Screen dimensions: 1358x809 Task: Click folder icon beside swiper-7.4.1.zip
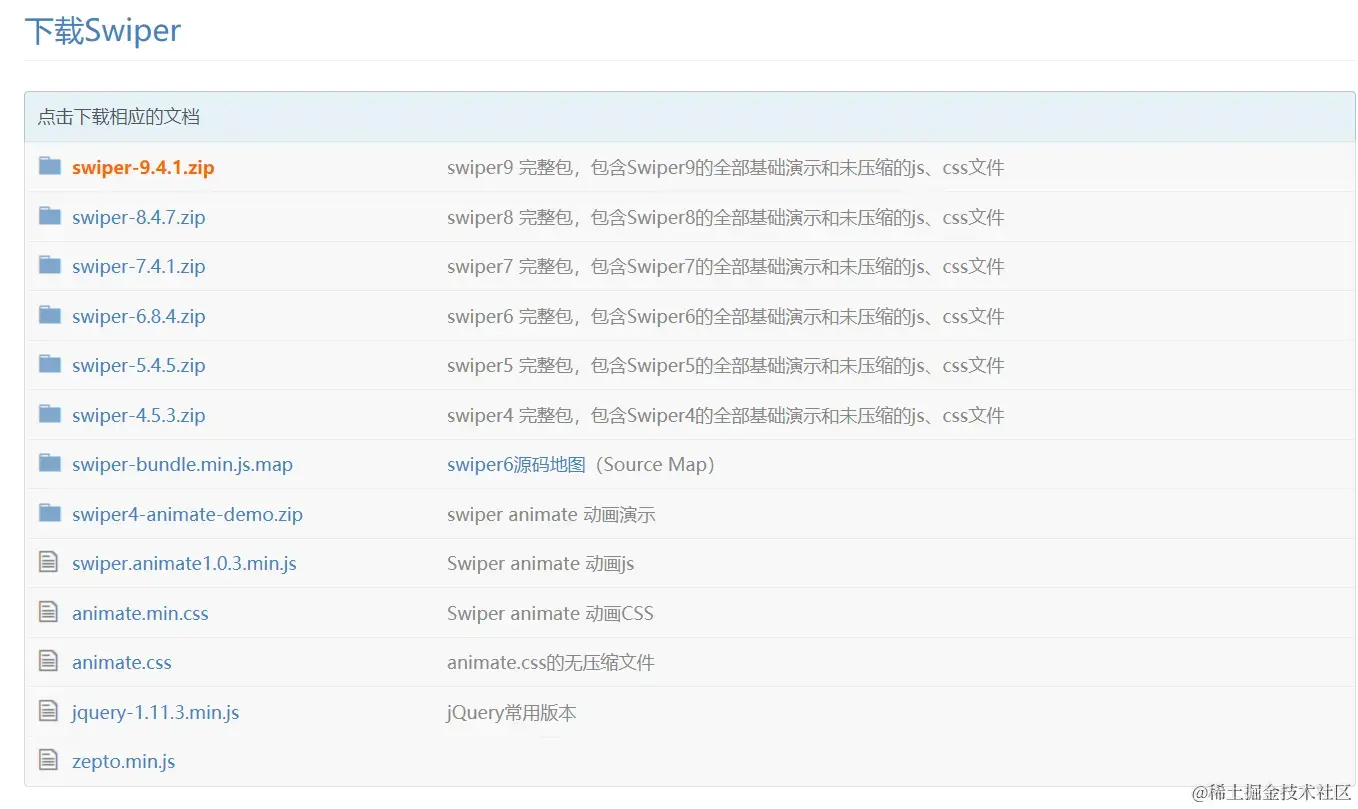[50, 265]
